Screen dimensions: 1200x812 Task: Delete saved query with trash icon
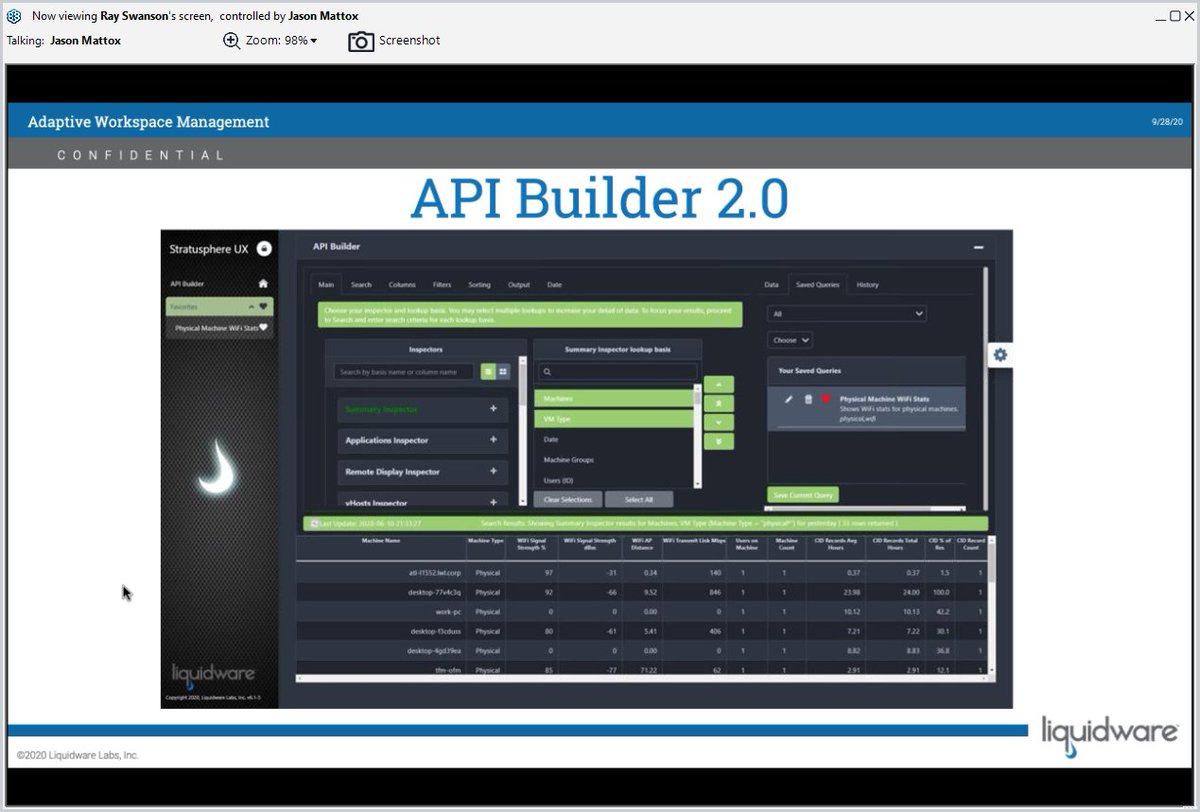click(808, 399)
